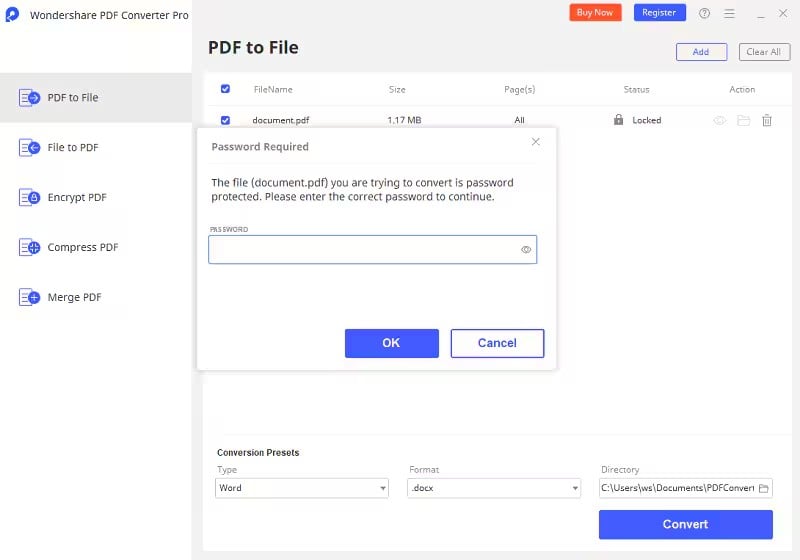The height and width of the screenshot is (560, 800).
Task: Show password using eye toggle
Action: click(526, 249)
